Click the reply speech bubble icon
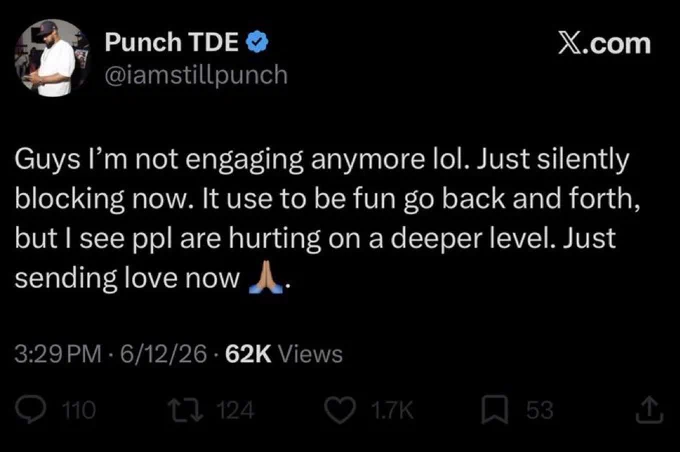 pyautogui.click(x=30, y=410)
